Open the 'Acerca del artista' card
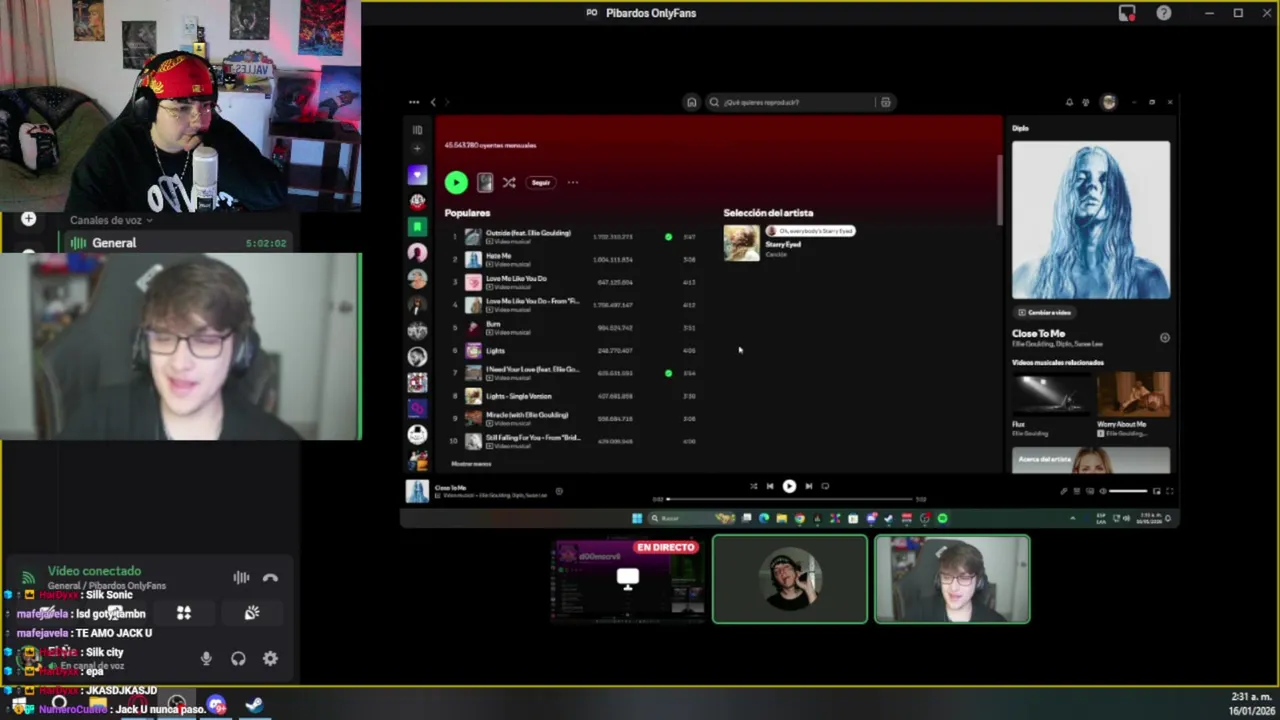This screenshot has height=720, width=1280. coord(1091,459)
